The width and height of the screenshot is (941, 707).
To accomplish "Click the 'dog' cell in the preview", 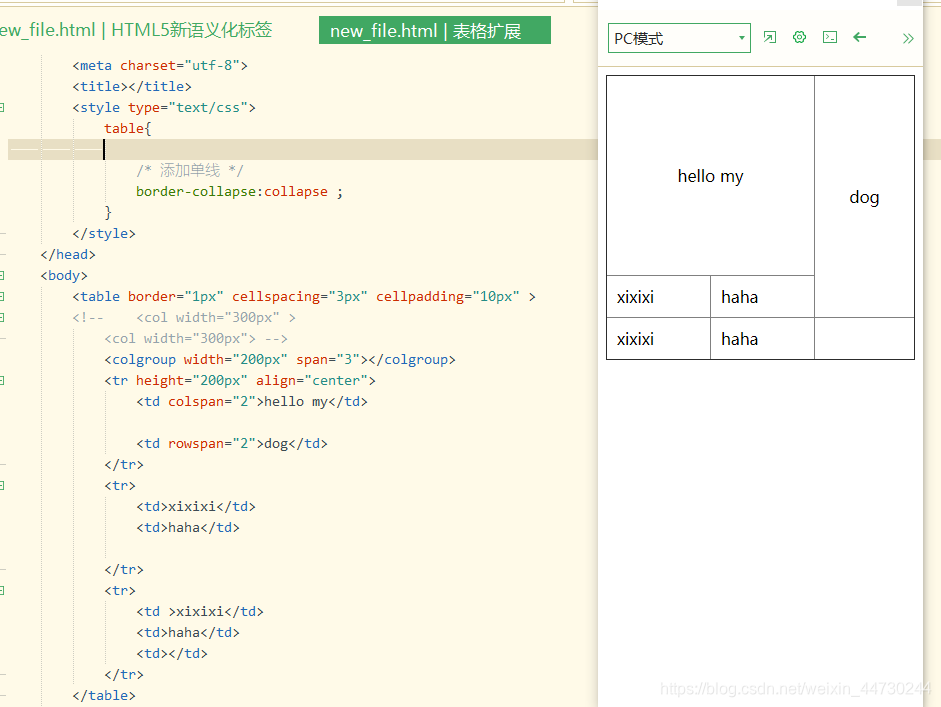I will [x=864, y=197].
